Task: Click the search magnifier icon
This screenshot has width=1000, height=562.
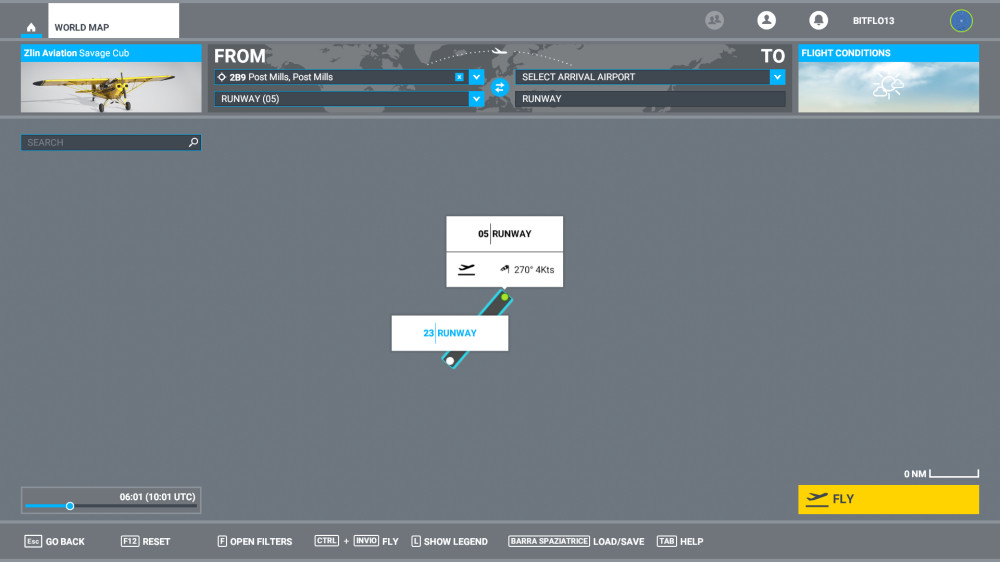Action: coord(194,143)
